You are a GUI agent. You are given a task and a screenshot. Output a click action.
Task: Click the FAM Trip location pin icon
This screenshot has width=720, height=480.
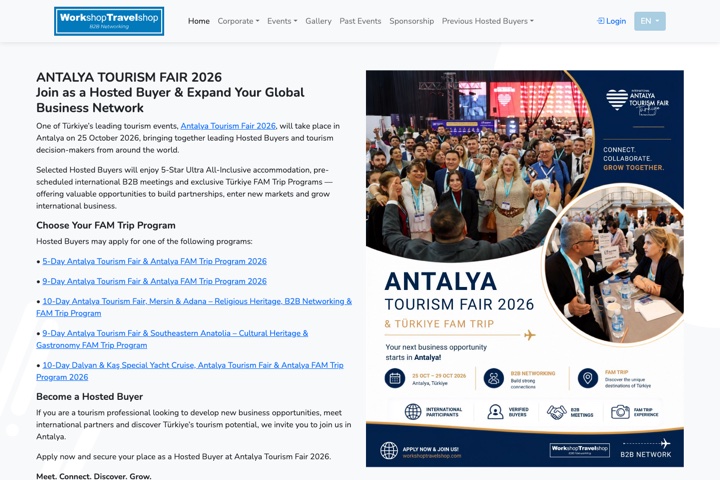(588, 378)
